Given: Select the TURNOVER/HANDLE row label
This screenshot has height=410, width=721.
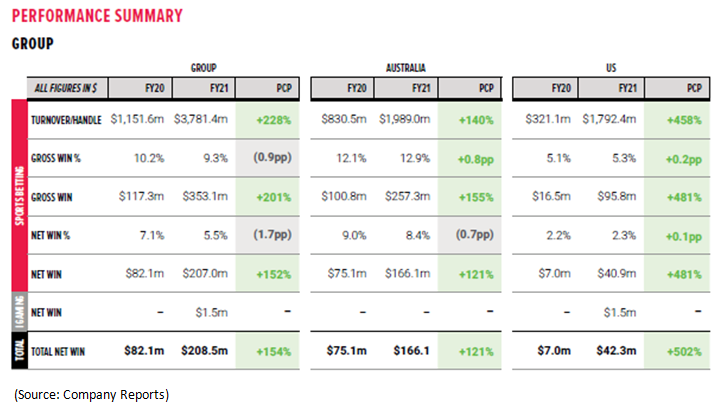Looking at the screenshot, I should (68, 118).
